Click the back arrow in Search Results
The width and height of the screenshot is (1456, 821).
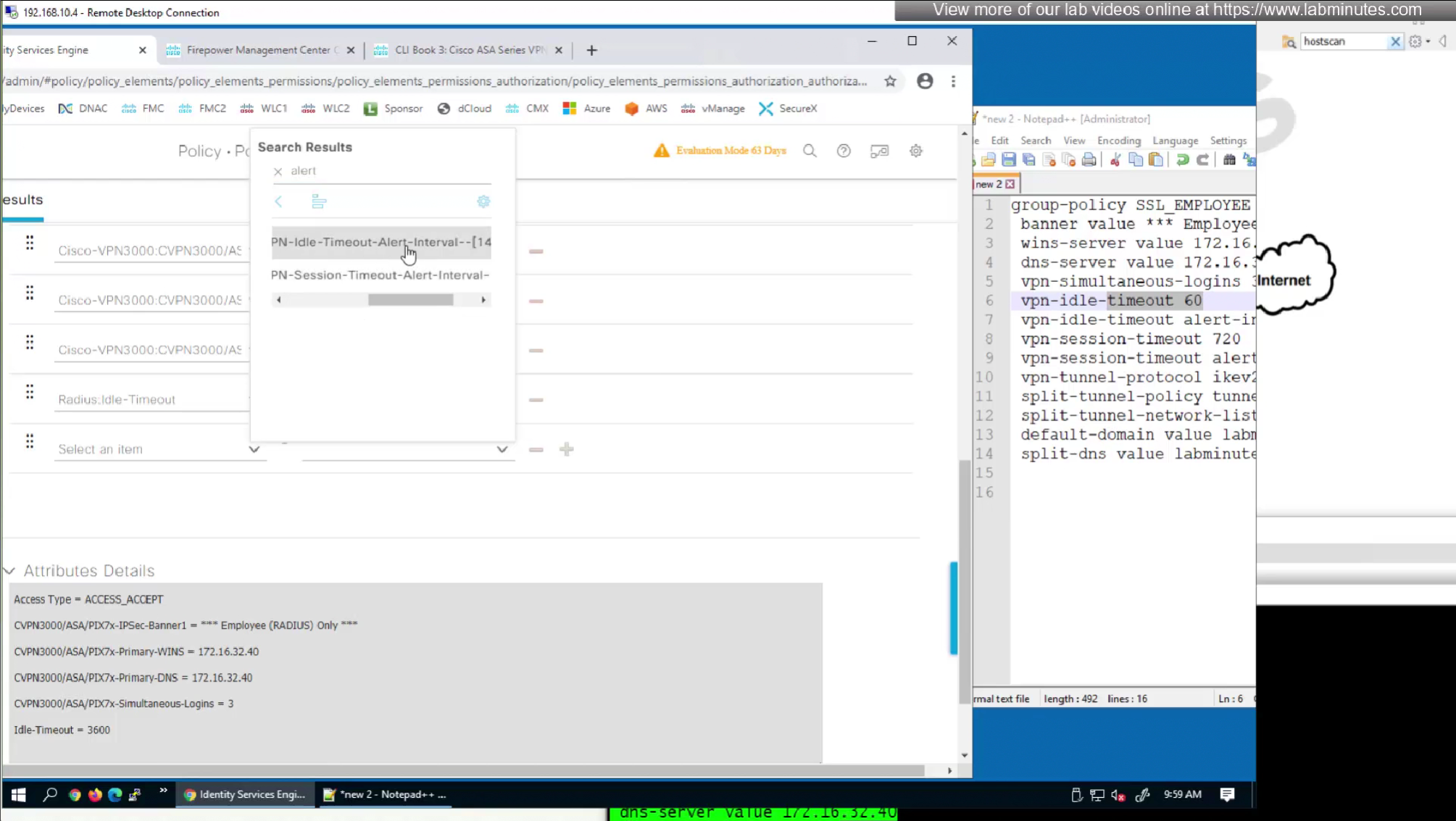click(x=278, y=201)
